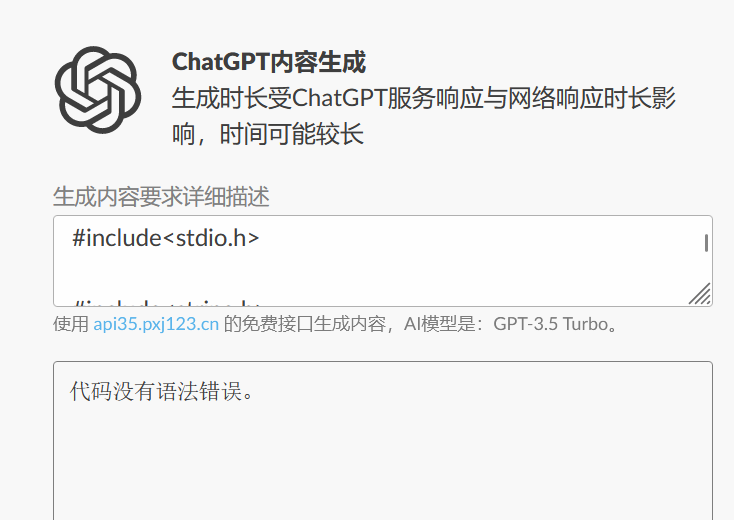Click the scrollbar track below the thumb
The width and height of the screenshot is (734, 520).
pos(706,267)
